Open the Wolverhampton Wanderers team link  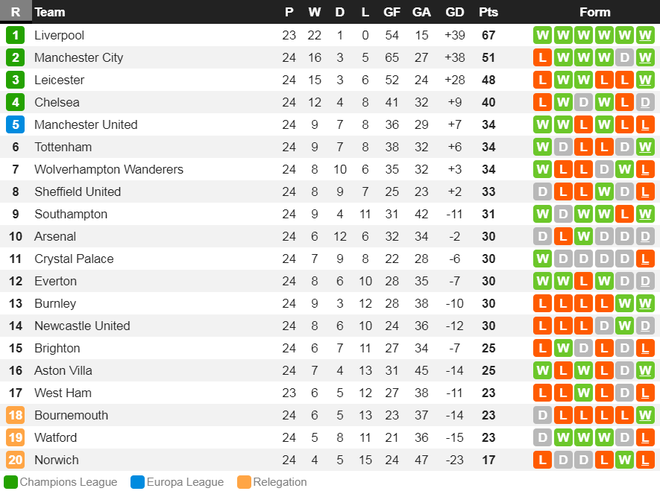pyautogui.click(x=109, y=170)
